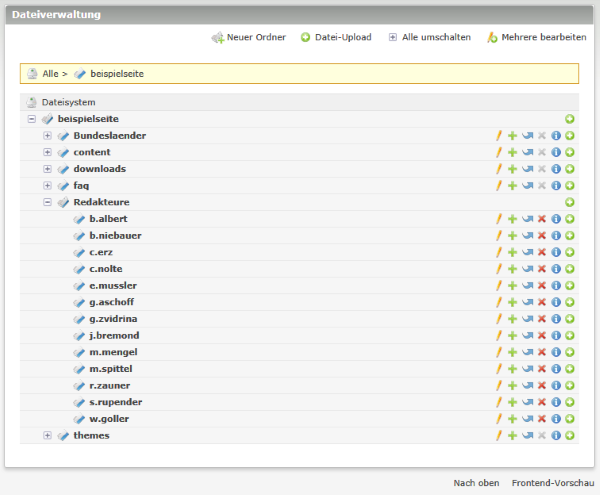Collapse the beispielseite root folder
Image resolution: width=600 pixels, height=495 pixels.
tap(32, 119)
